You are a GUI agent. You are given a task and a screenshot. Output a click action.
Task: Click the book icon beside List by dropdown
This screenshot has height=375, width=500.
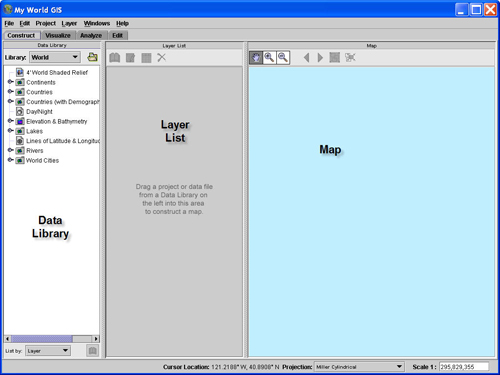pyautogui.click(x=93, y=351)
